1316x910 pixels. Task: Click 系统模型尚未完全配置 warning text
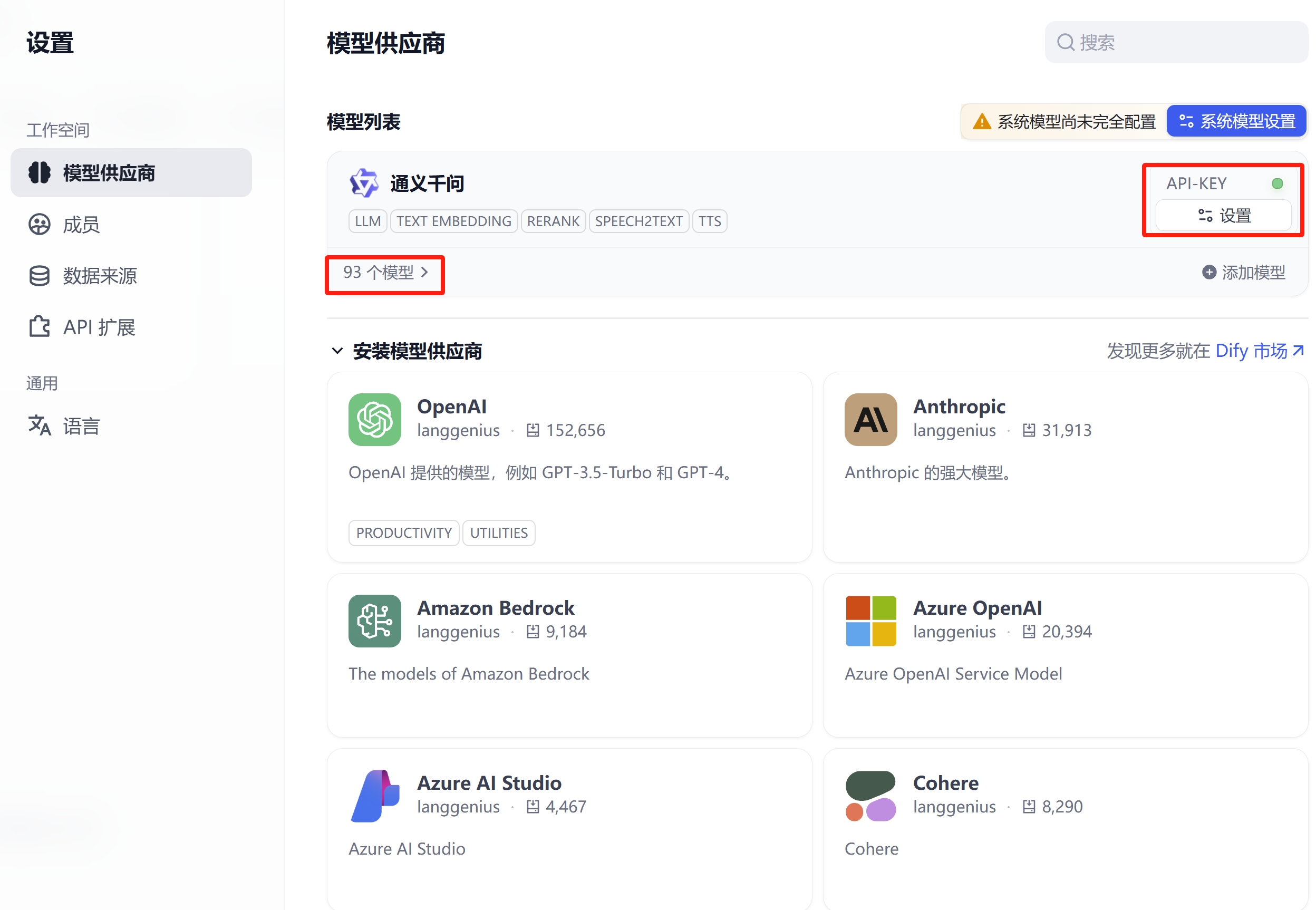(1076, 121)
